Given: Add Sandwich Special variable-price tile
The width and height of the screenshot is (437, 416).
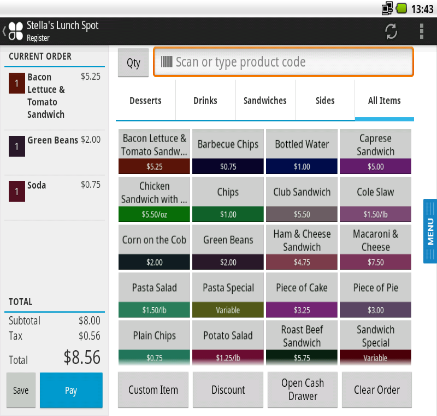Looking at the screenshot, I should pos(375,343).
